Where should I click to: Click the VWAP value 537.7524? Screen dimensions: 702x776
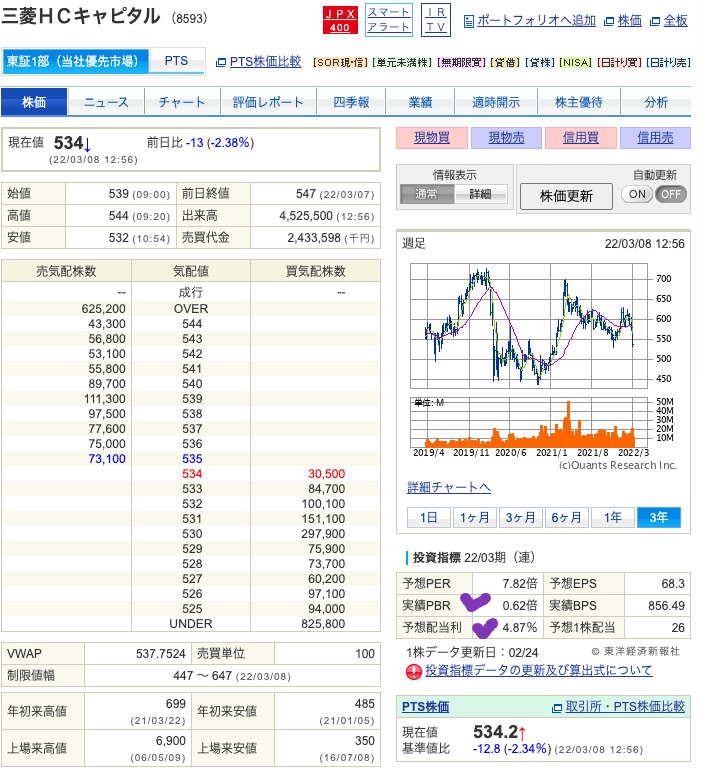(x=160, y=654)
